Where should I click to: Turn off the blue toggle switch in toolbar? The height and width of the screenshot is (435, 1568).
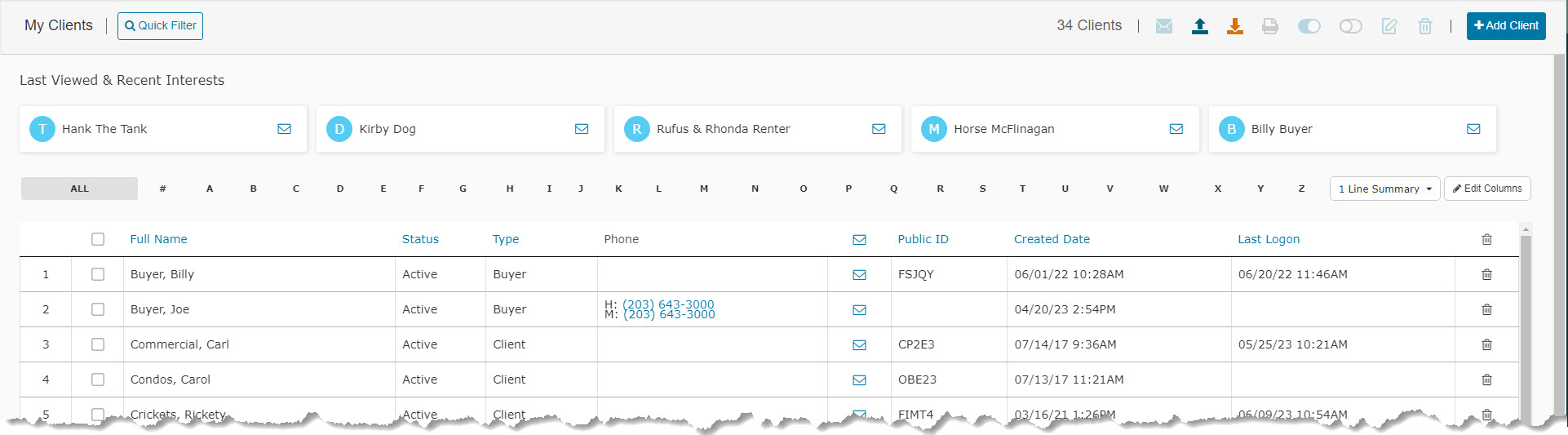(x=1309, y=26)
